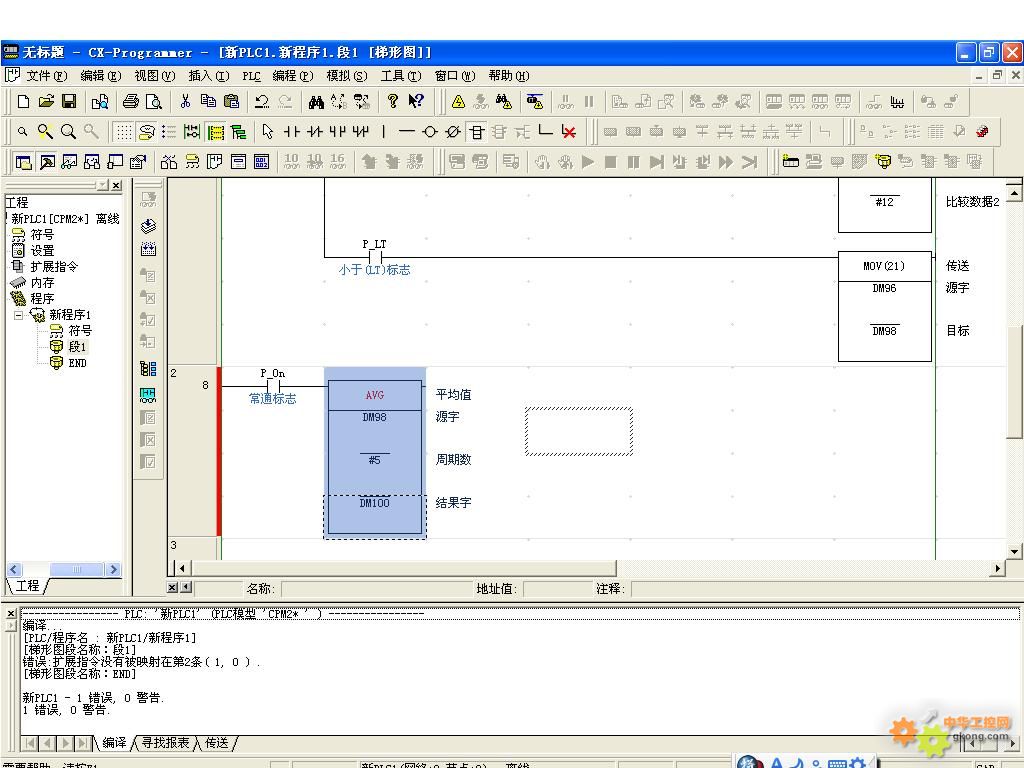Screen dimensions: 1024x768
Task: Click the zoom-to-fit magnifier with yellow highlight
Action: point(45,131)
